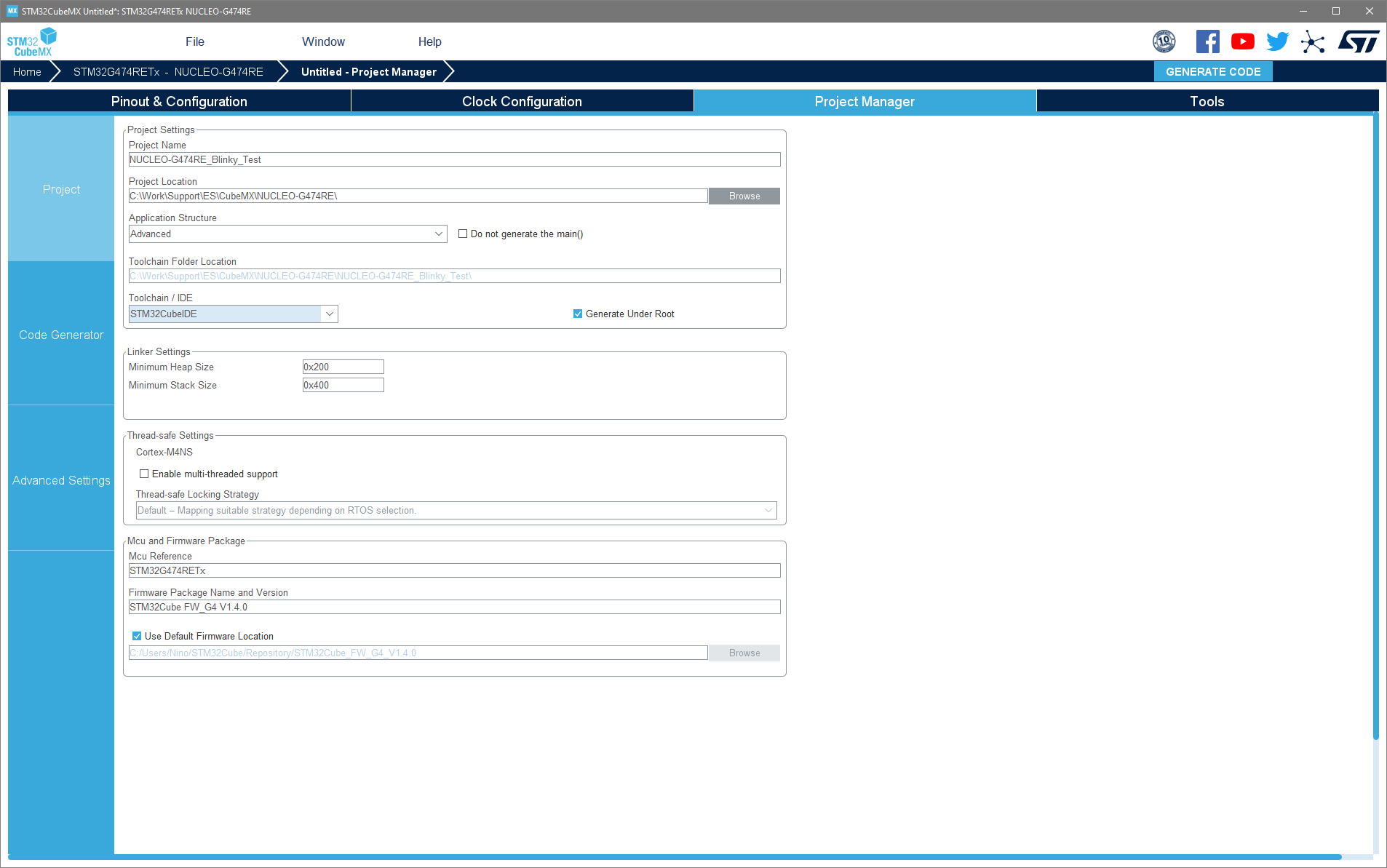The height and width of the screenshot is (868, 1387).
Task: Open the File menu
Action: [194, 41]
